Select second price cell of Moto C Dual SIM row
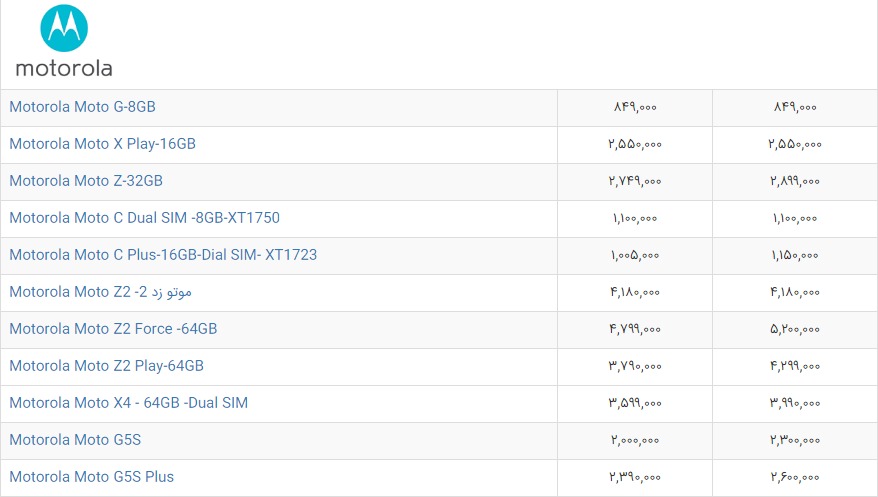Viewport: 878px width, 497px height. click(795, 219)
